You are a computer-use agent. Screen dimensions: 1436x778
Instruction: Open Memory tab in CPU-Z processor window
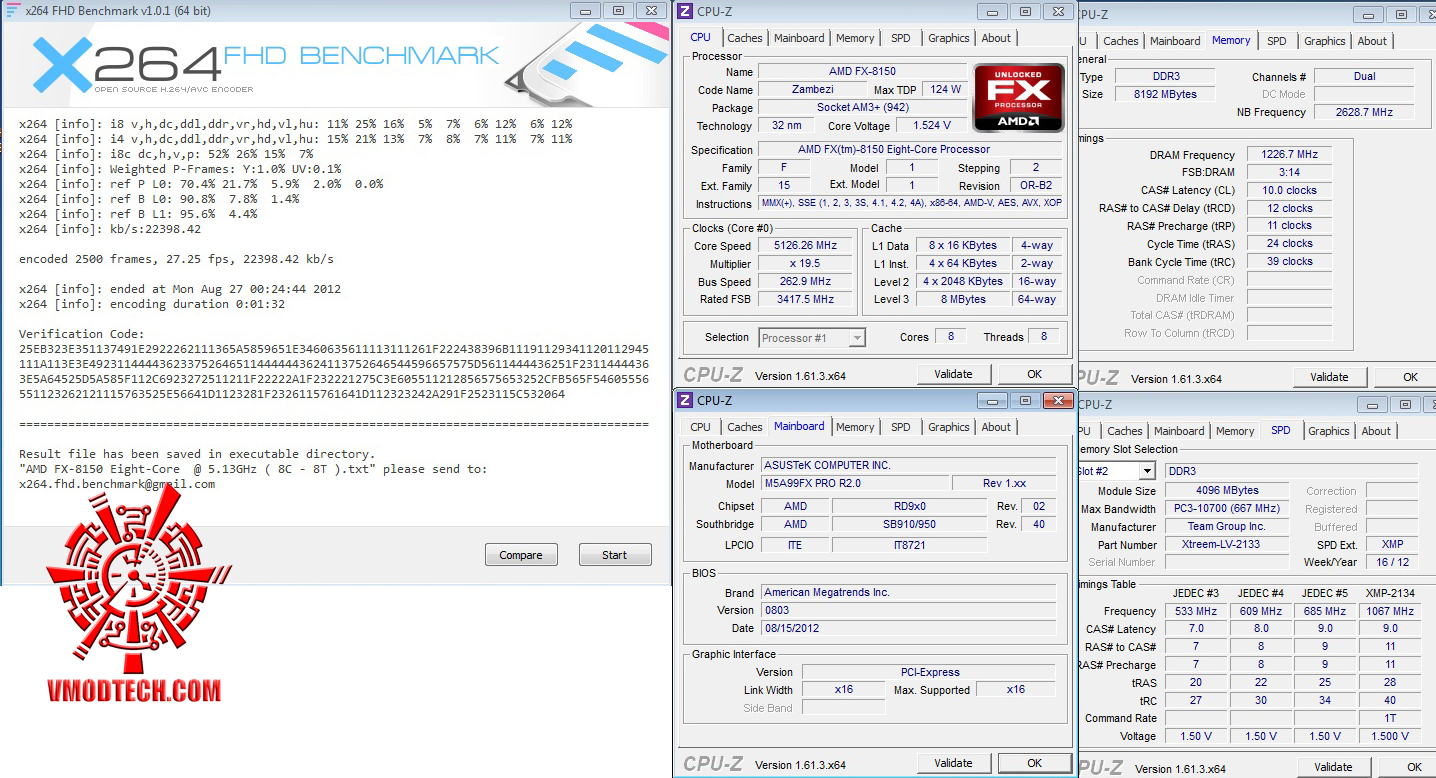(855, 38)
